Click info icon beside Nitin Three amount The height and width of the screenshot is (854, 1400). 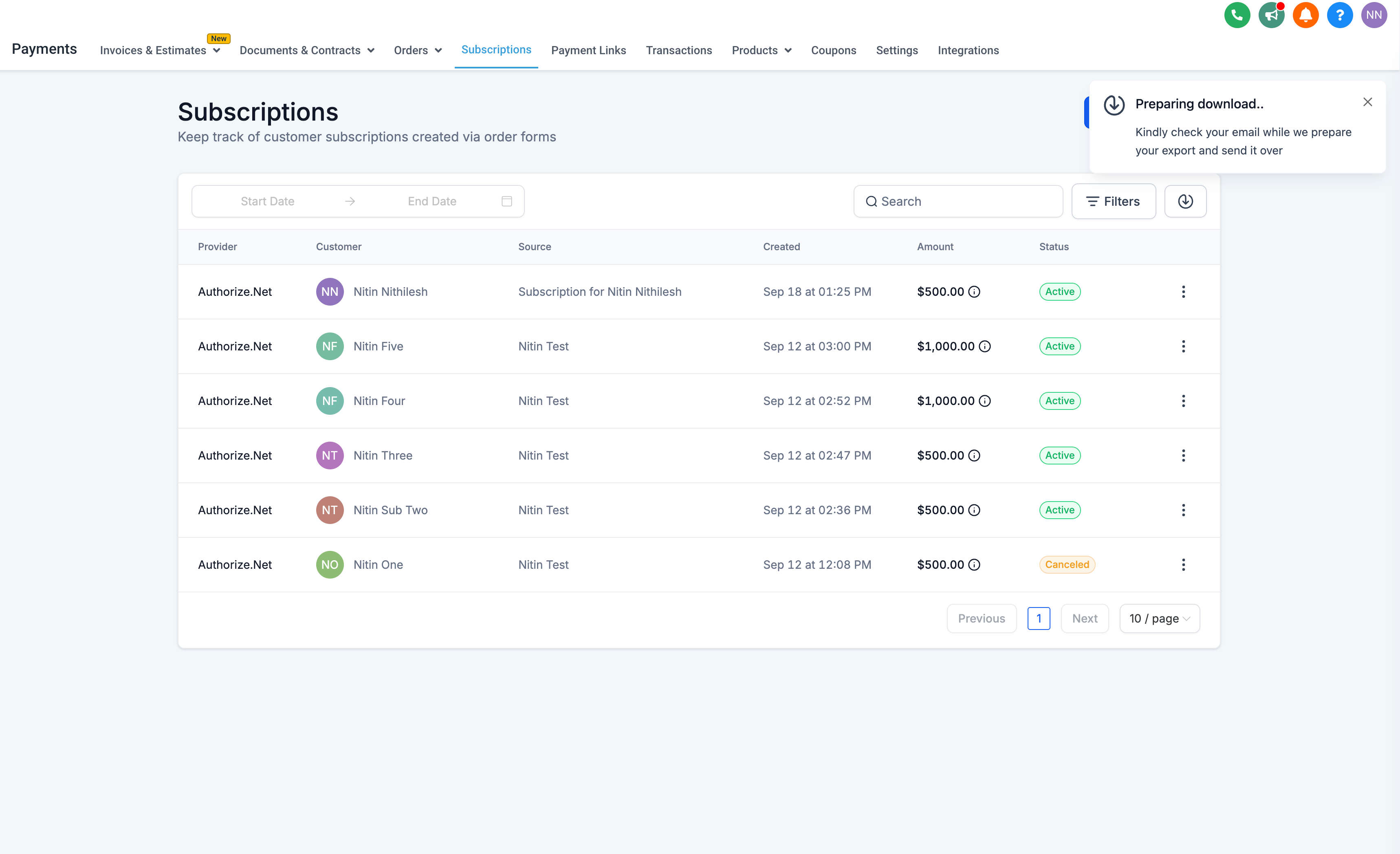[974, 456]
